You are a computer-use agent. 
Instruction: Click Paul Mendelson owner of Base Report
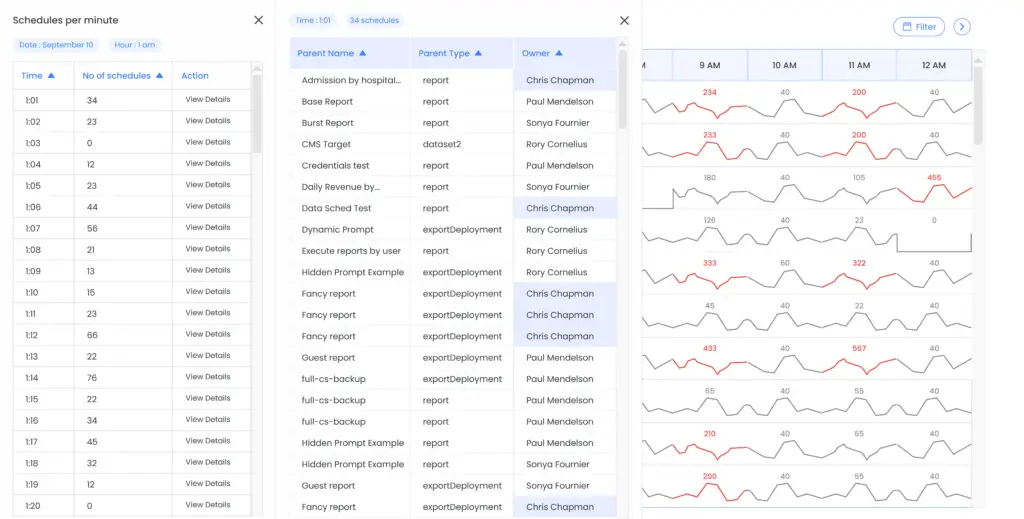[x=560, y=102]
